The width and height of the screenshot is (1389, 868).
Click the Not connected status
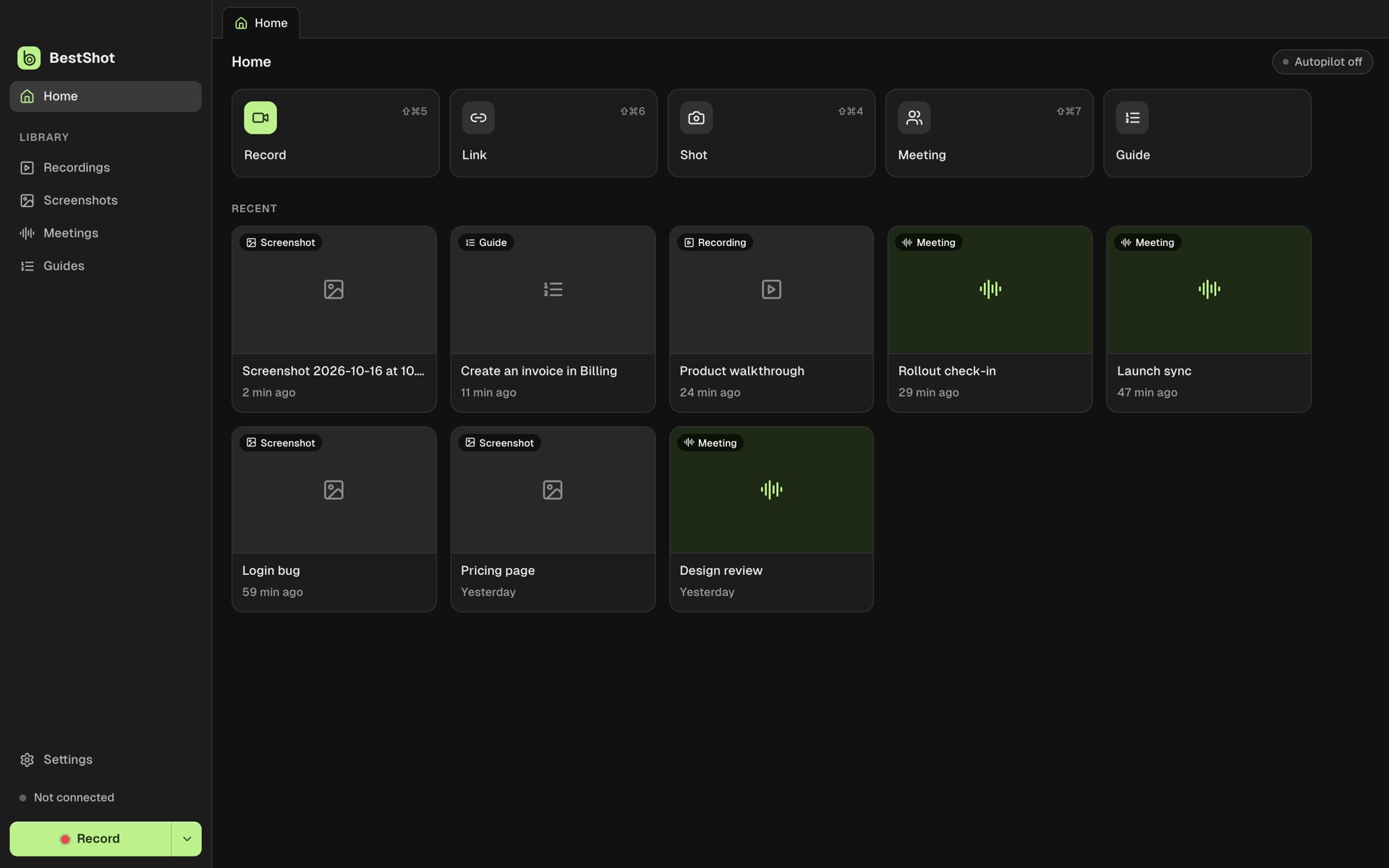67,798
